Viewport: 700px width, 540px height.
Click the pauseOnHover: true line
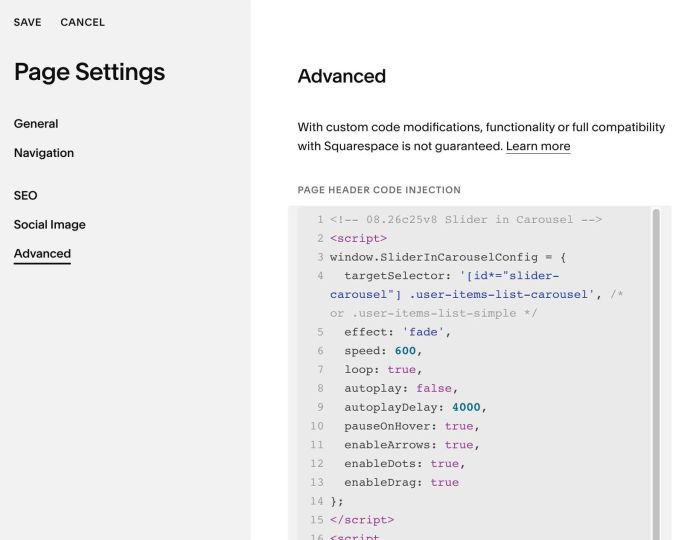point(412,426)
